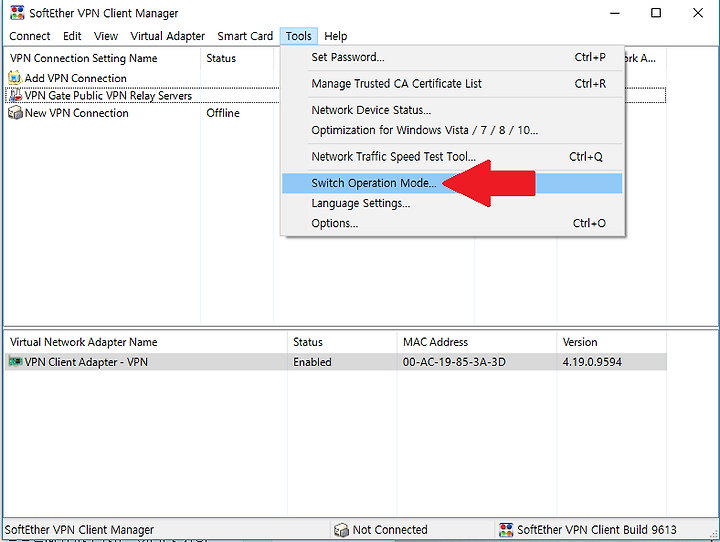Select Manage Trusted CA Certificate List
Viewport: 720px width, 542px height.
452,84
